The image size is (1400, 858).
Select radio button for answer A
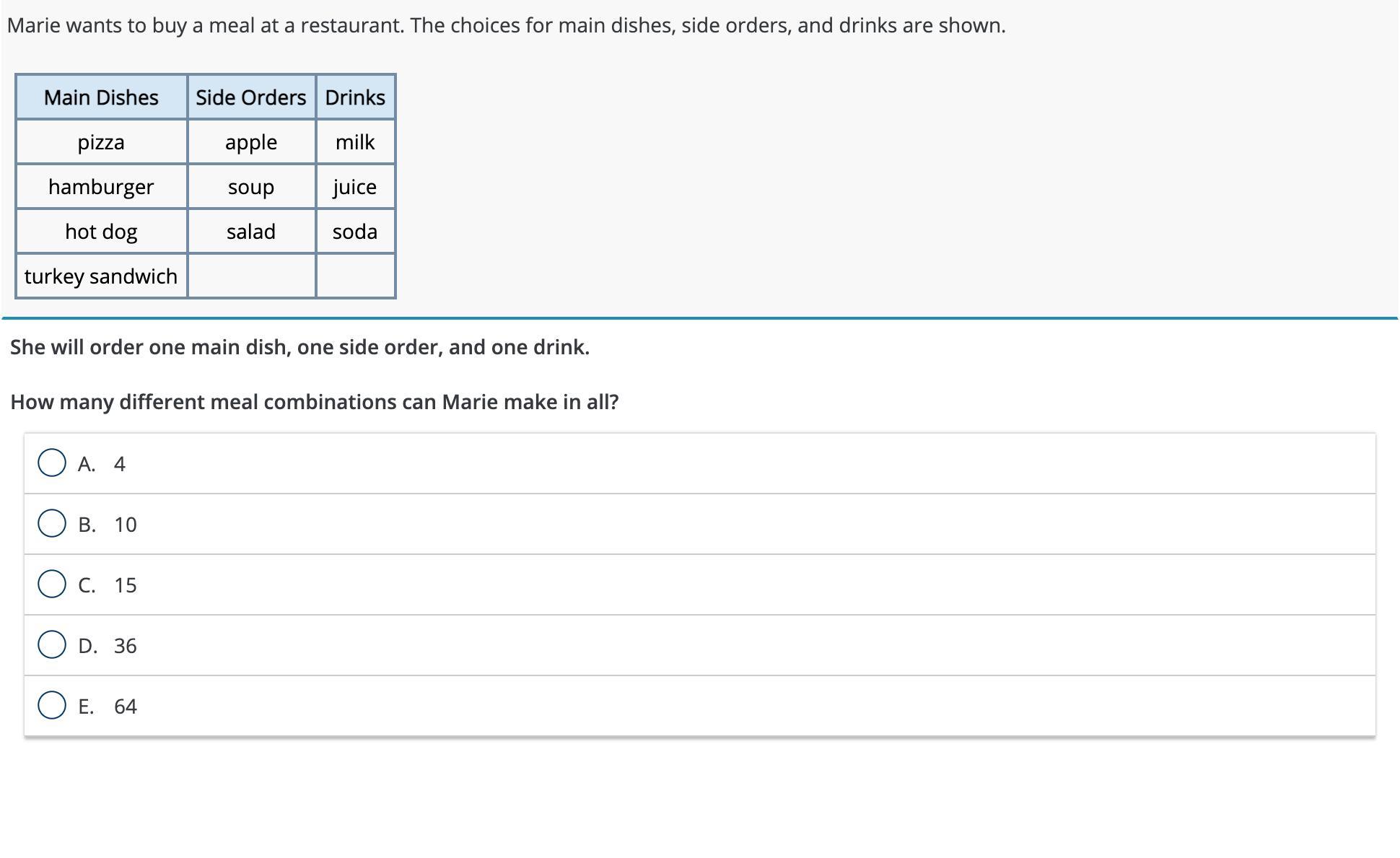[x=52, y=463]
